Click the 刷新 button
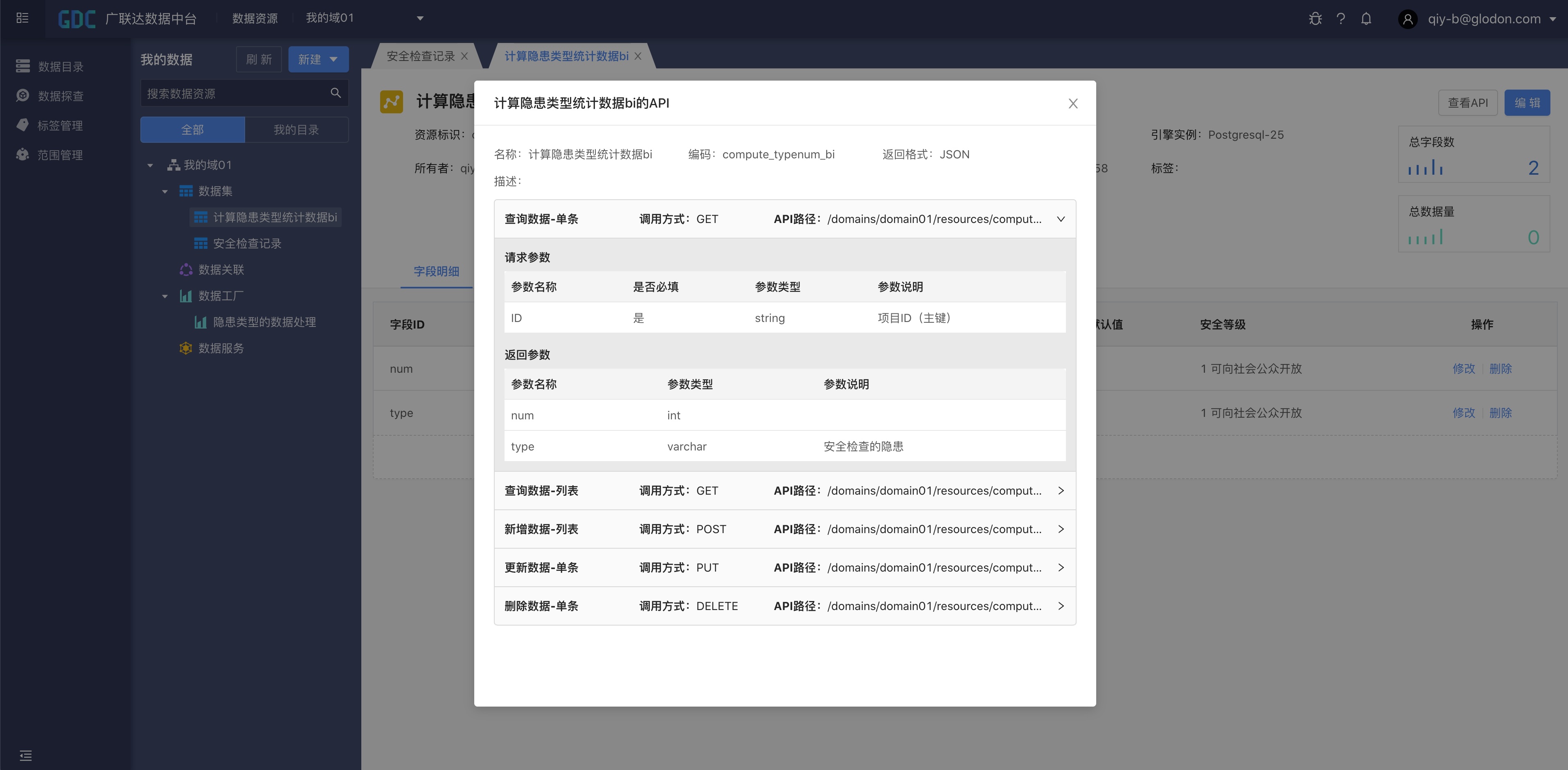1568x770 pixels. coord(259,59)
